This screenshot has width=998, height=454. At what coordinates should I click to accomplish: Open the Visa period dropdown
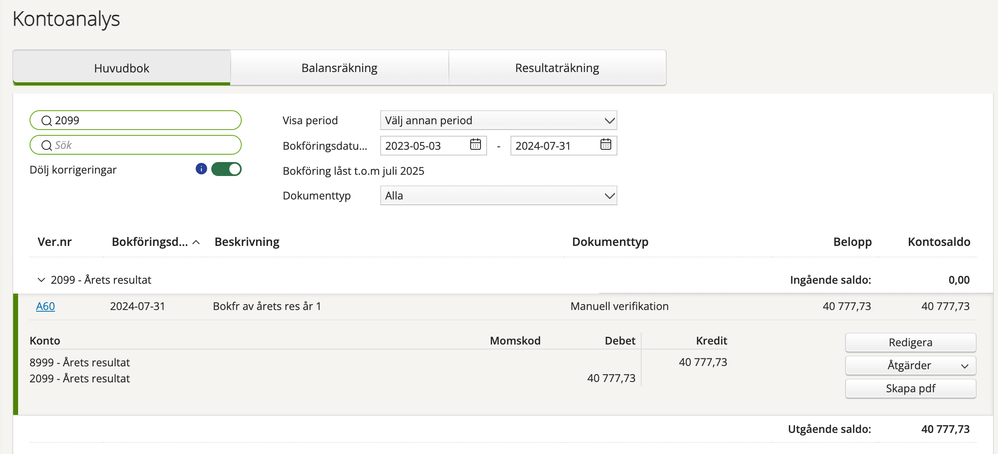pyautogui.click(x=498, y=120)
